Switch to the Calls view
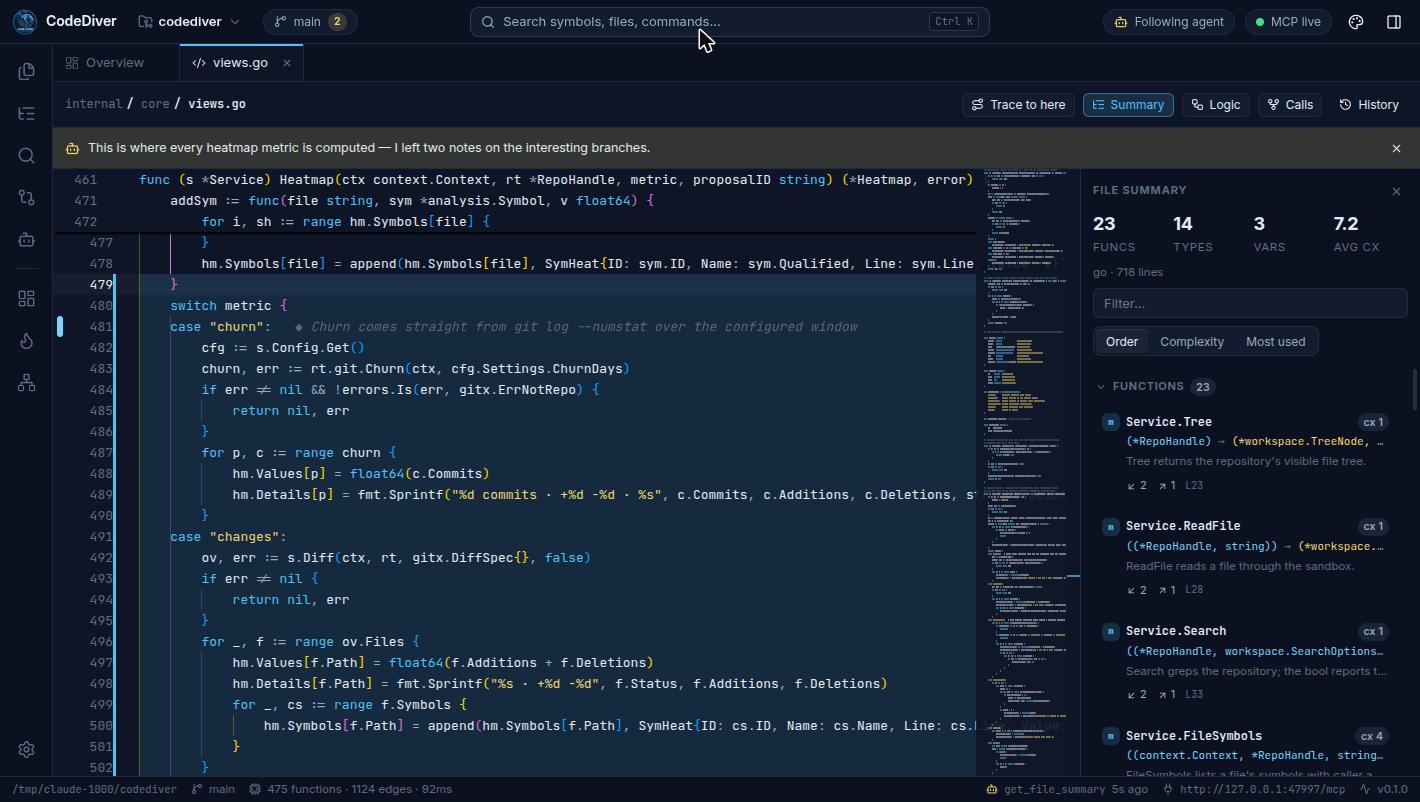1420x802 pixels. tap(1290, 104)
